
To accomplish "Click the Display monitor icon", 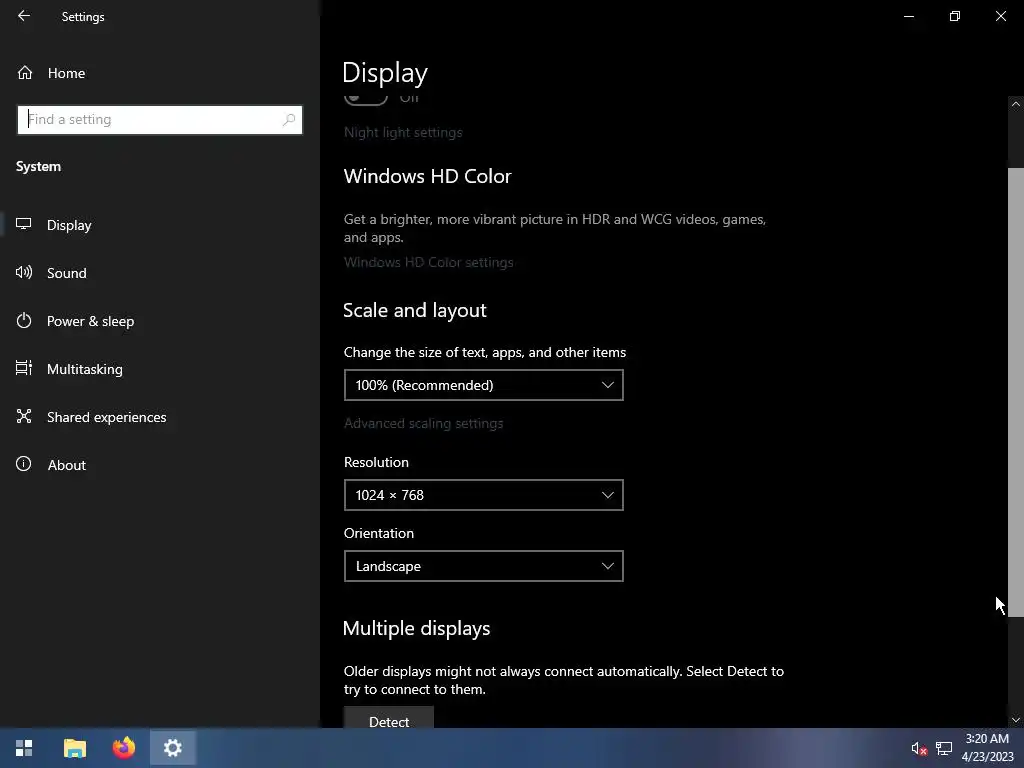I will (24, 224).
